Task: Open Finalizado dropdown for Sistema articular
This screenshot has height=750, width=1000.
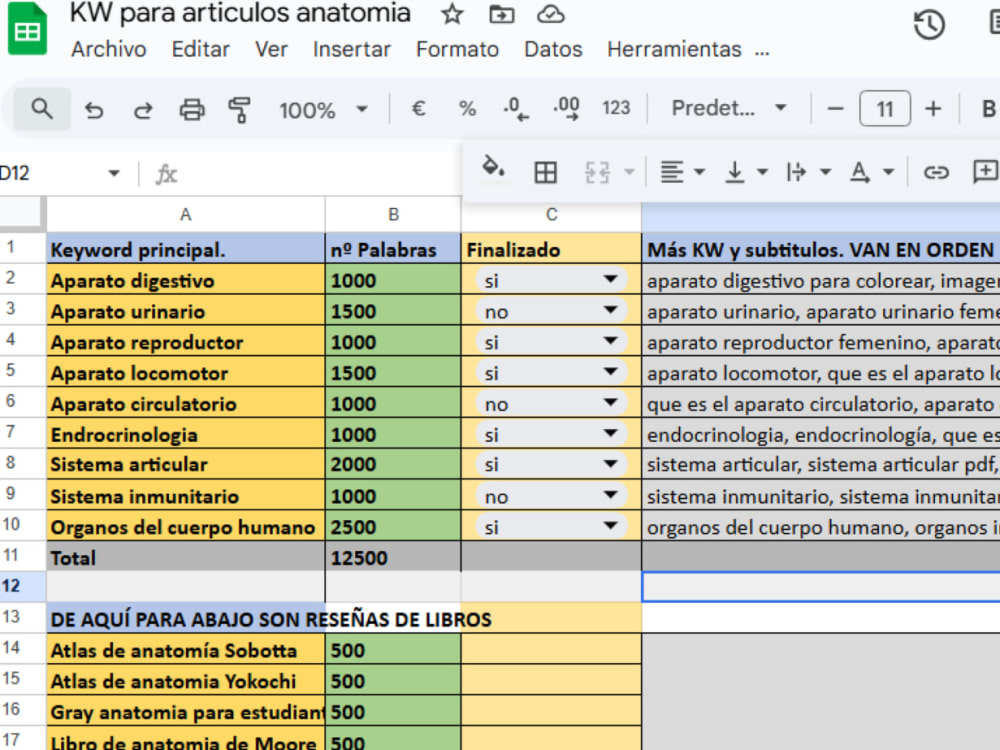Action: coord(611,464)
